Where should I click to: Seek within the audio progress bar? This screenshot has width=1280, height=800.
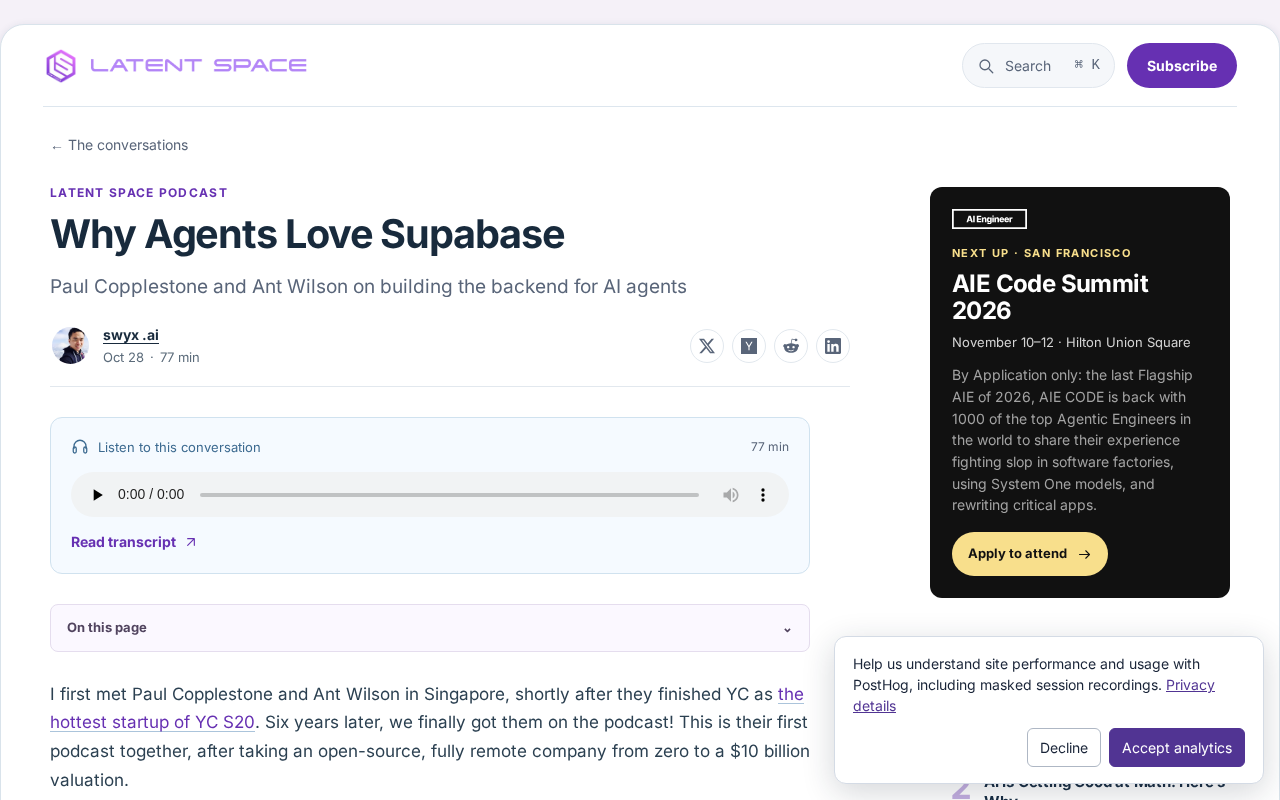tap(449, 495)
